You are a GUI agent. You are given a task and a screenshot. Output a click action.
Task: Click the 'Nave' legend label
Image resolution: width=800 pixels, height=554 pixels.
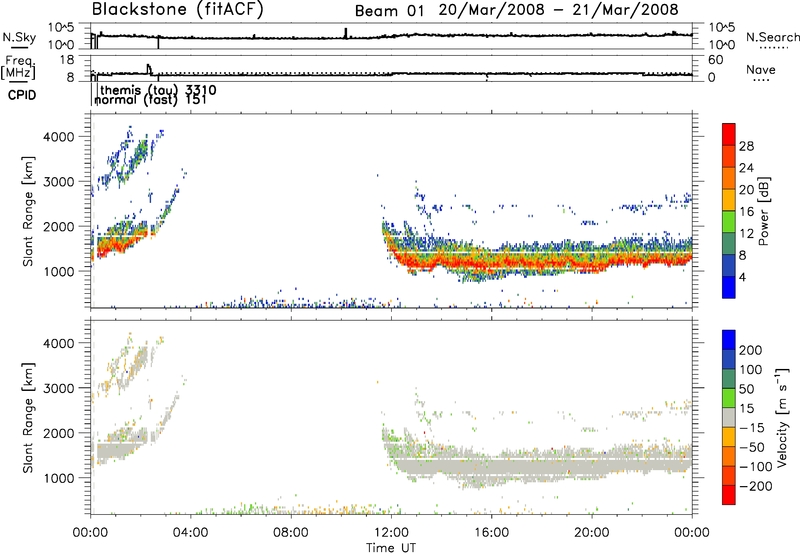coord(761,69)
